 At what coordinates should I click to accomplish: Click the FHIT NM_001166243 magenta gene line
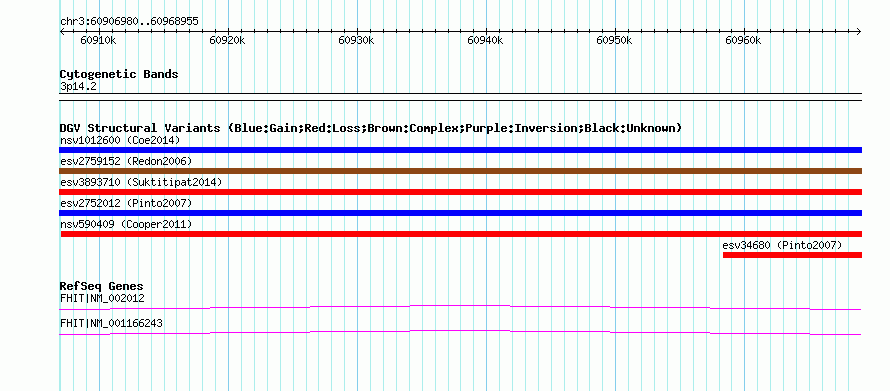click(x=460, y=332)
